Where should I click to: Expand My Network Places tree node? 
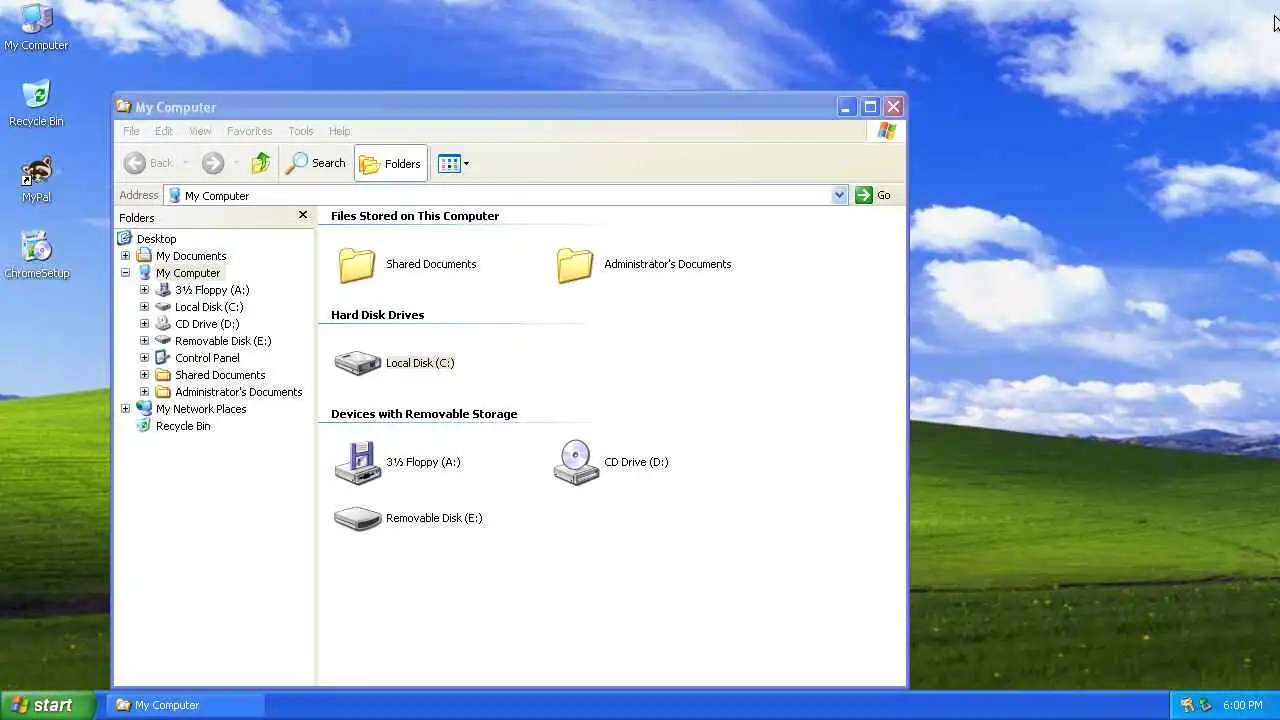[x=125, y=409]
